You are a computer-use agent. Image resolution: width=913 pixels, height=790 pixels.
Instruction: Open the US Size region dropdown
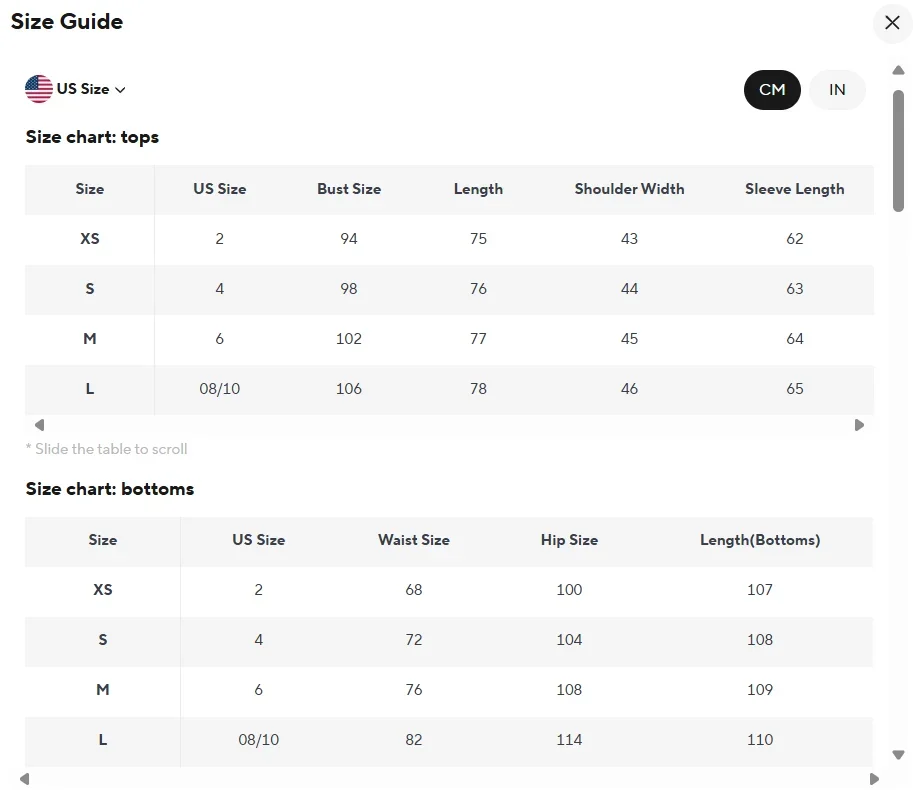[83, 89]
